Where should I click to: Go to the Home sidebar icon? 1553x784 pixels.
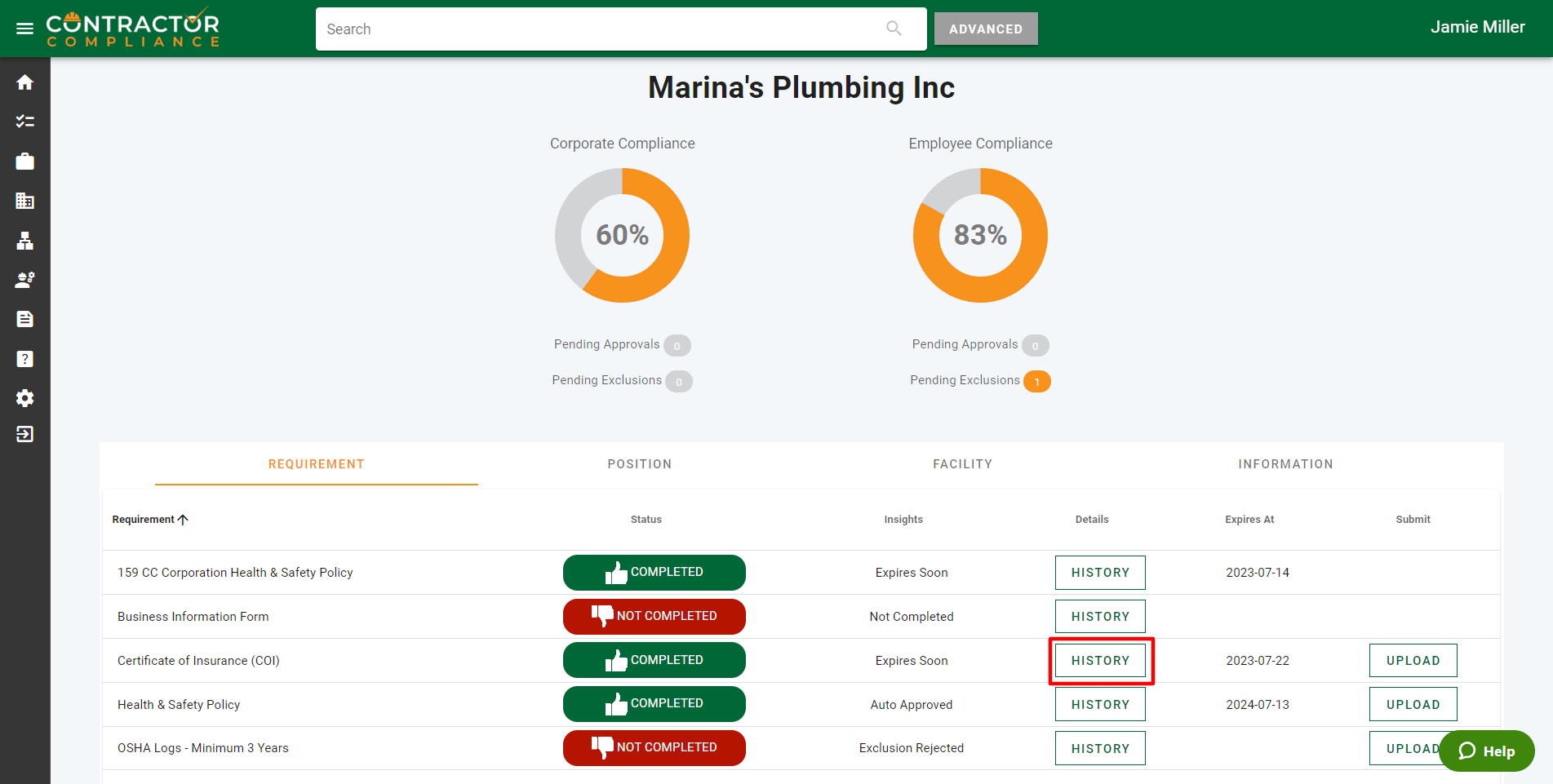pyautogui.click(x=24, y=82)
